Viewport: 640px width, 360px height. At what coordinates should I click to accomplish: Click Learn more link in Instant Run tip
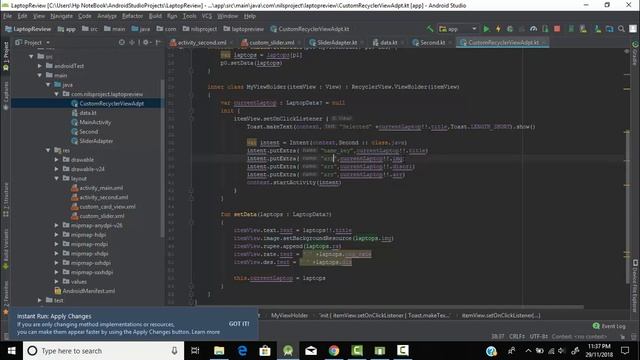205,332
